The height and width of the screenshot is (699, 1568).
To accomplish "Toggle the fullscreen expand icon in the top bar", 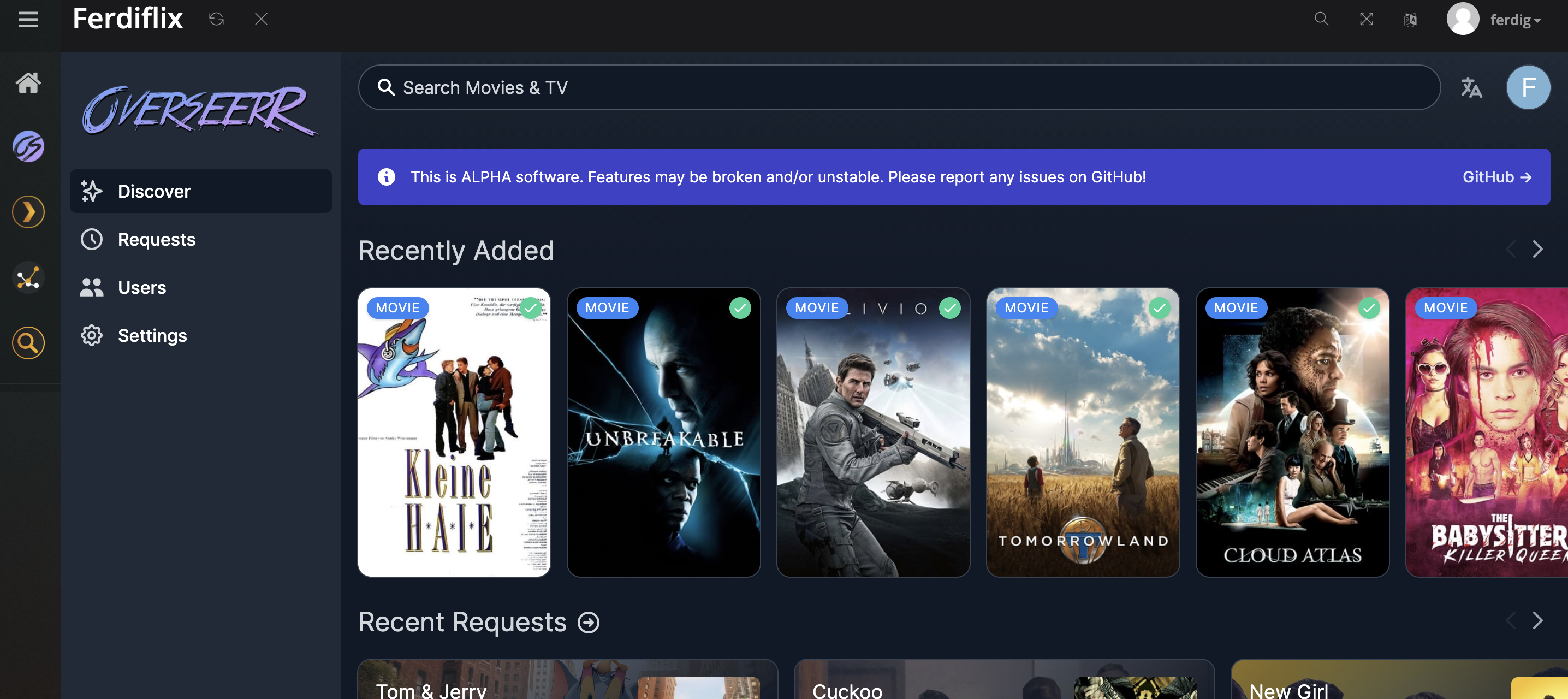I will [x=1367, y=20].
